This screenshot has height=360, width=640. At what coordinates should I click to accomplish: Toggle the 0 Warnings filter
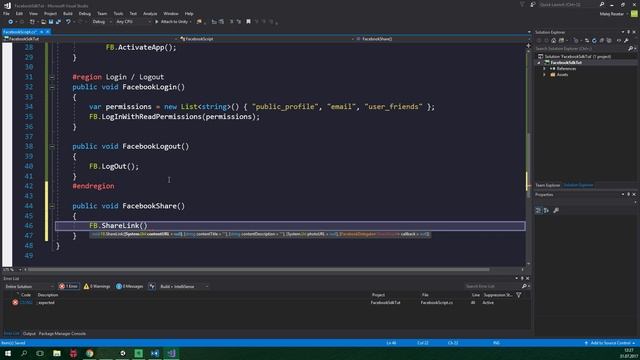[x=97, y=287]
